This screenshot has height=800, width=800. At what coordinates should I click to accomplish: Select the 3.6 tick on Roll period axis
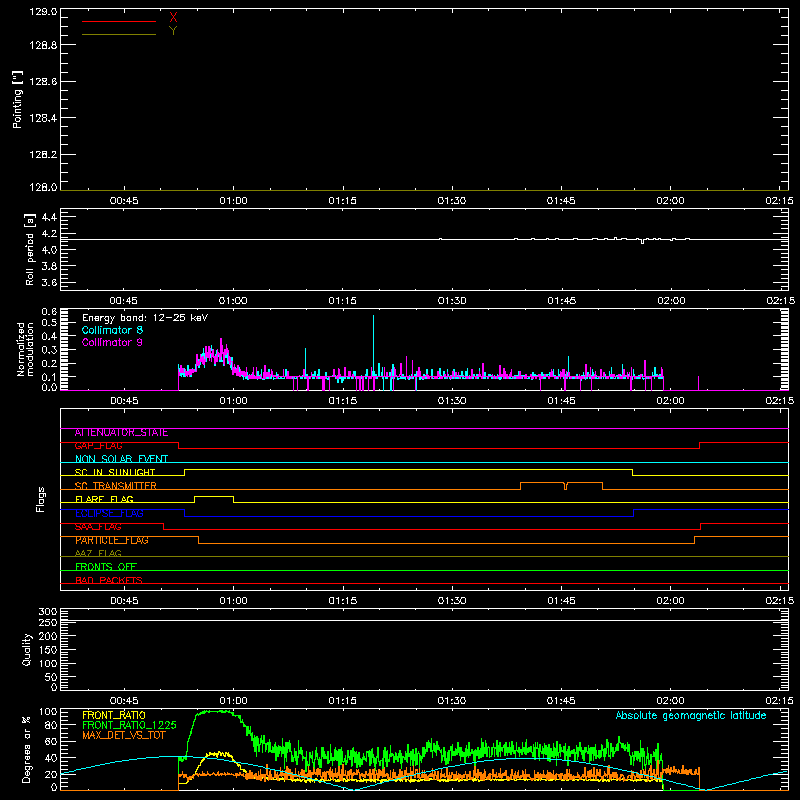(x=49, y=283)
